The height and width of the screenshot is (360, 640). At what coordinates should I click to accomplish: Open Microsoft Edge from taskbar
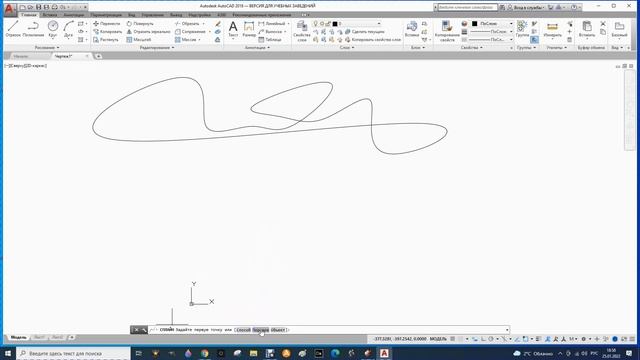coord(335,353)
